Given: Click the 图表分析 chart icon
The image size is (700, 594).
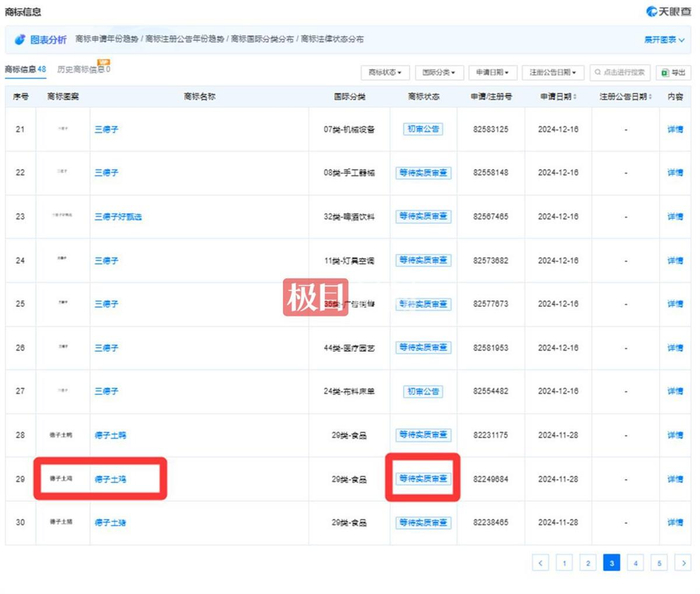Looking at the screenshot, I should tap(20, 40).
